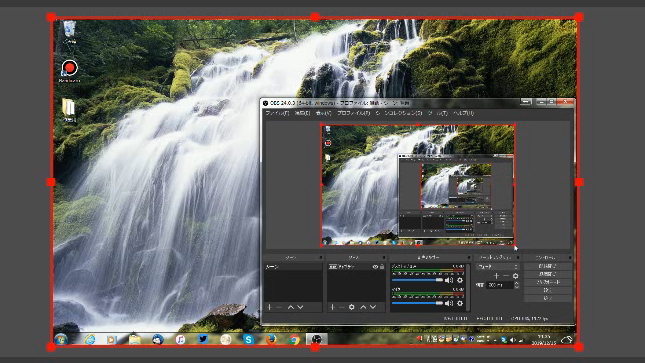Viewport: 645px width, 363px height.
Task: Add a scene transition with the plus icon
Action: click(496, 276)
